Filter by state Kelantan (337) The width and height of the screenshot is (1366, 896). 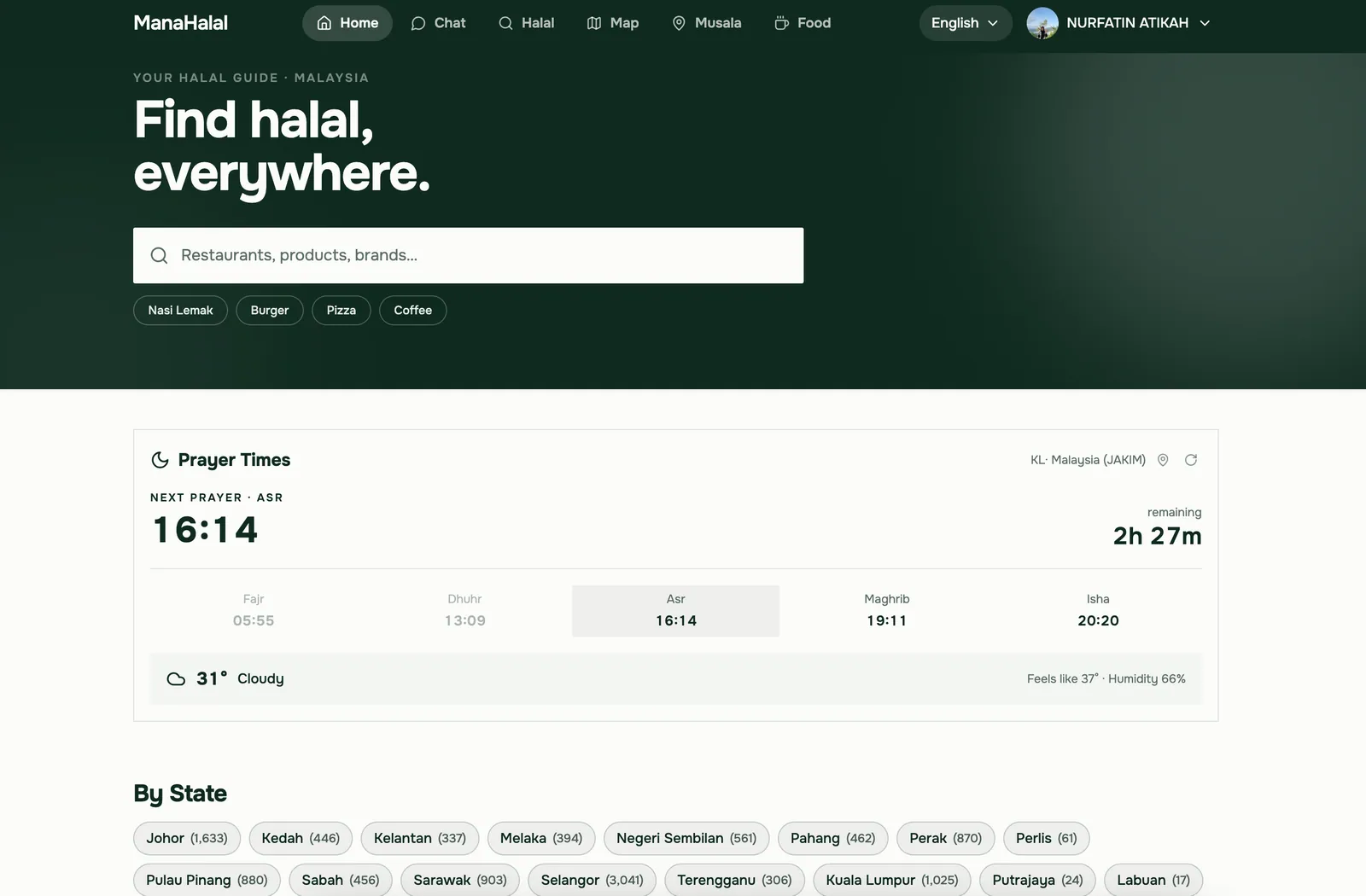click(420, 839)
